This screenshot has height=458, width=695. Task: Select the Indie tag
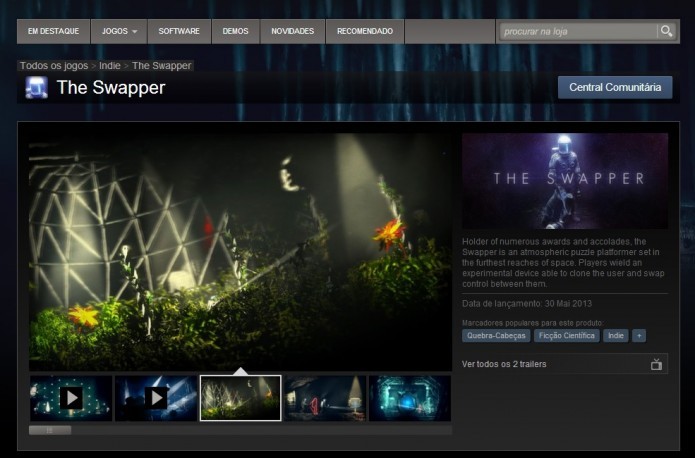point(616,336)
